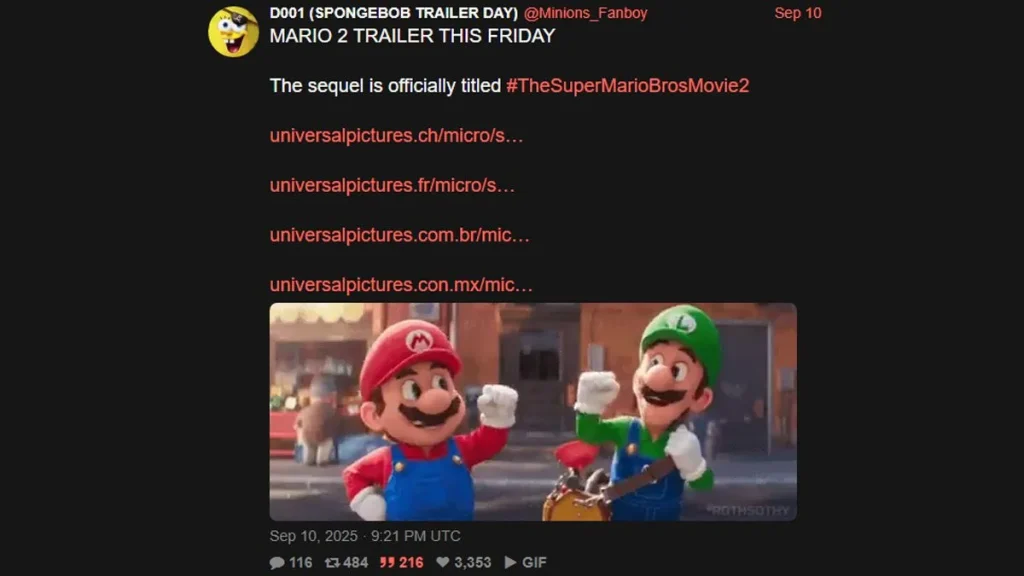Click the GIF label text
The width and height of the screenshot is (1024, 576).
534,562
